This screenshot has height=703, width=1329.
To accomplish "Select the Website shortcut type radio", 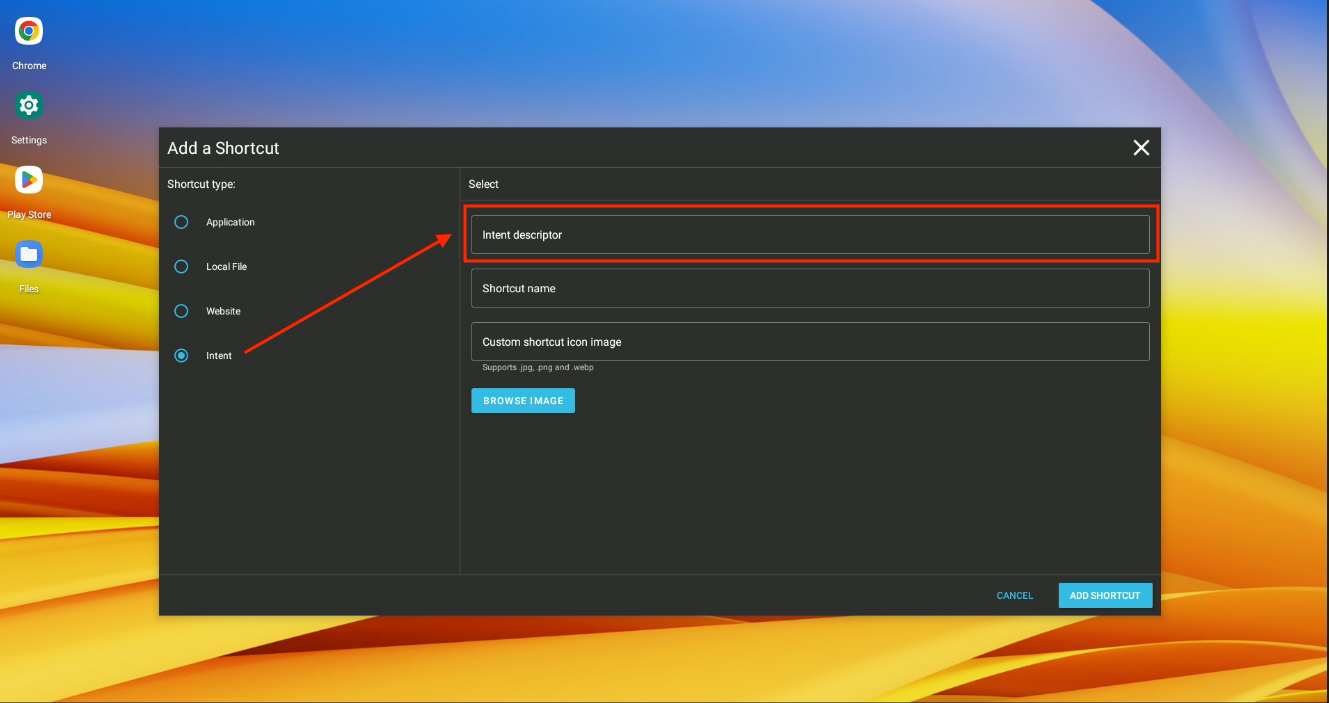I will click(x=181, y=311).
